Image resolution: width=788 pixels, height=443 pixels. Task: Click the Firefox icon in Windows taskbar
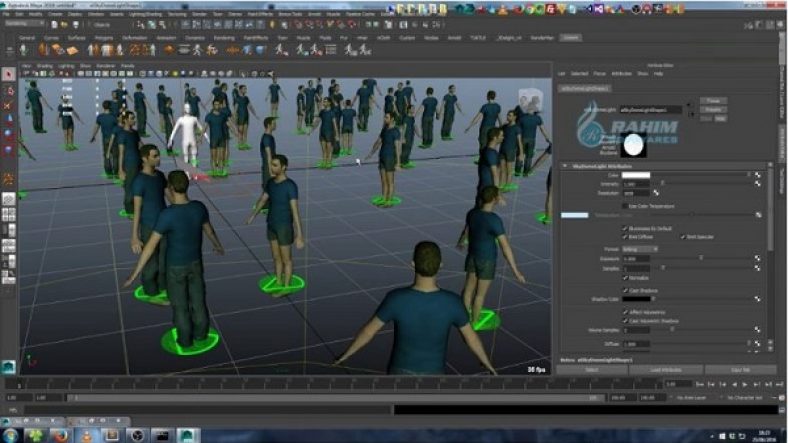[x=58, y=435]
